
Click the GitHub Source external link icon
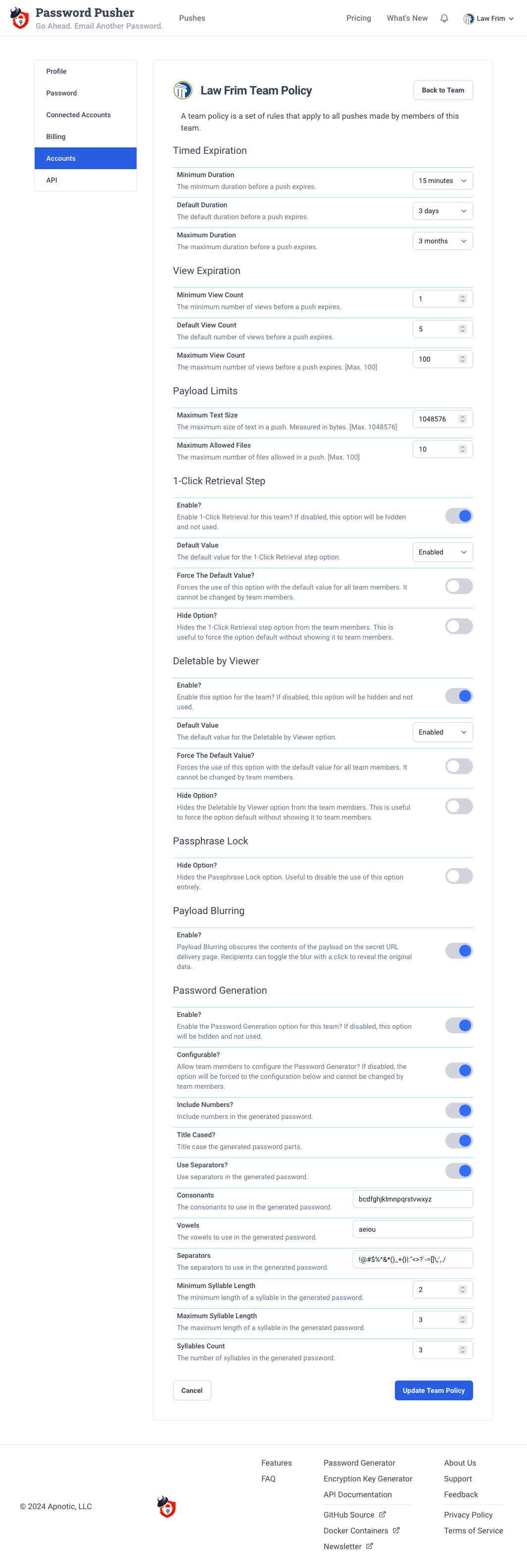click(x=383, y=1514)
